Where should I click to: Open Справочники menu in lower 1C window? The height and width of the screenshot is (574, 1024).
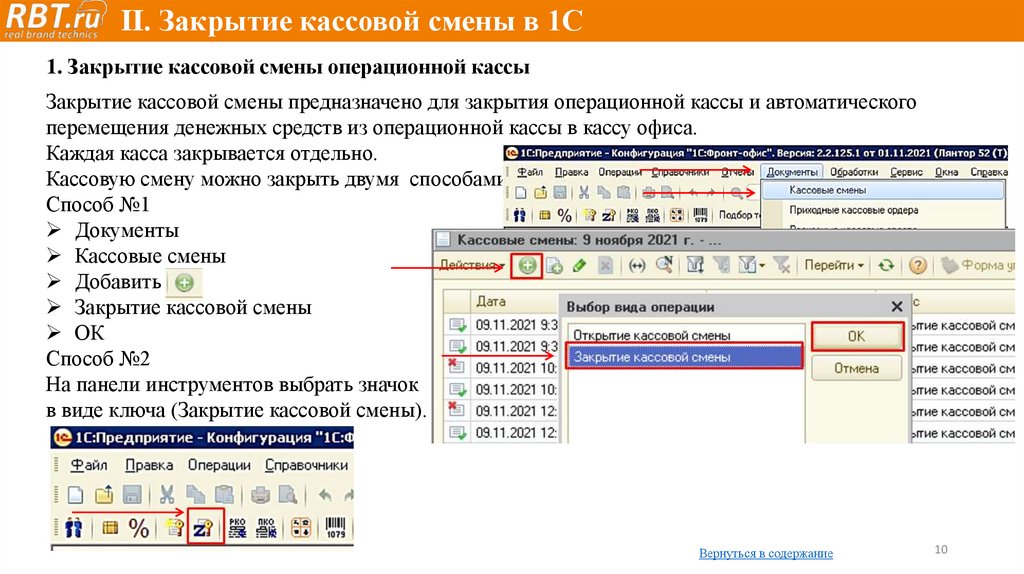tap(306, 465)
